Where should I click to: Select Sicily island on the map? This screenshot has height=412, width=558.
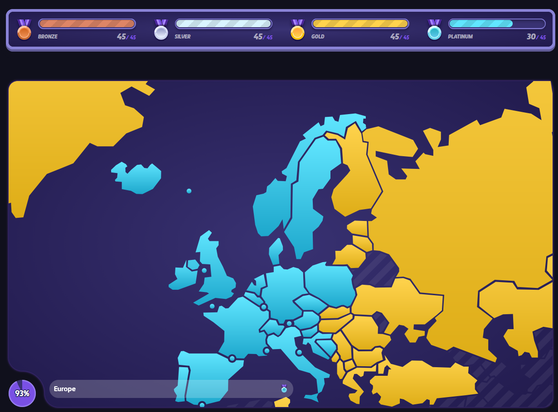[x=311, y=397]
